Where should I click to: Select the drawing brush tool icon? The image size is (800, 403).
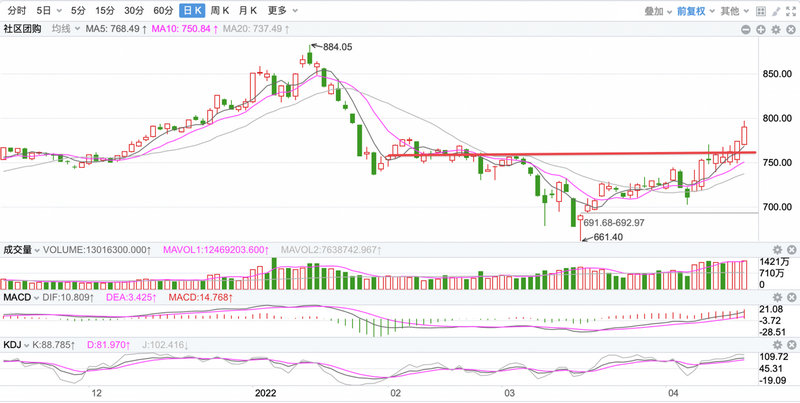tap(777, 10)
